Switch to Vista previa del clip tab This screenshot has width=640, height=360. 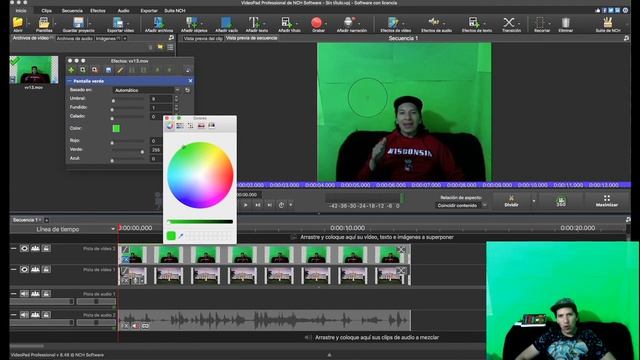(203, 38)
